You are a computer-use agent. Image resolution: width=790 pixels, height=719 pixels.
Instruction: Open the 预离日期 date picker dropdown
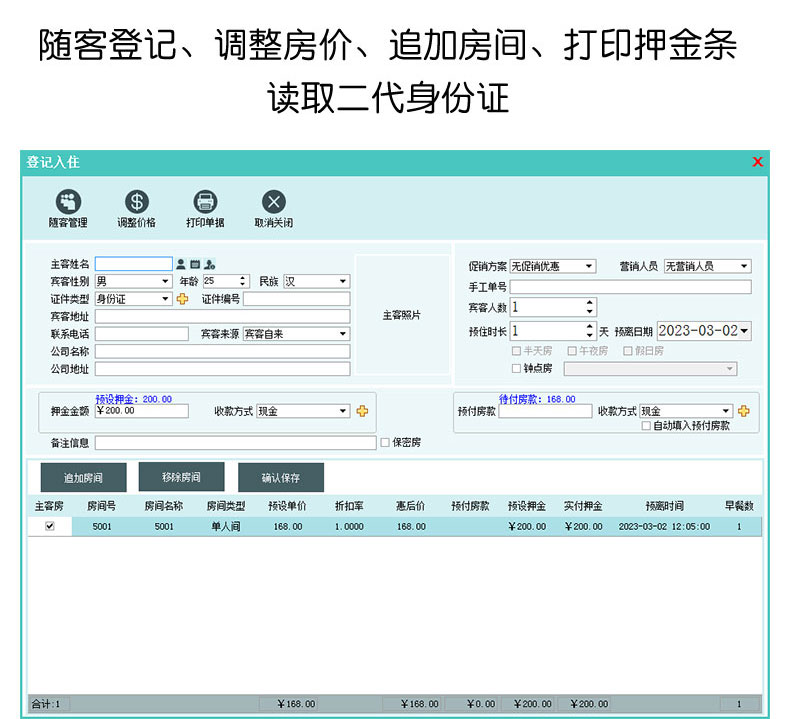click(x=745, y=331)
